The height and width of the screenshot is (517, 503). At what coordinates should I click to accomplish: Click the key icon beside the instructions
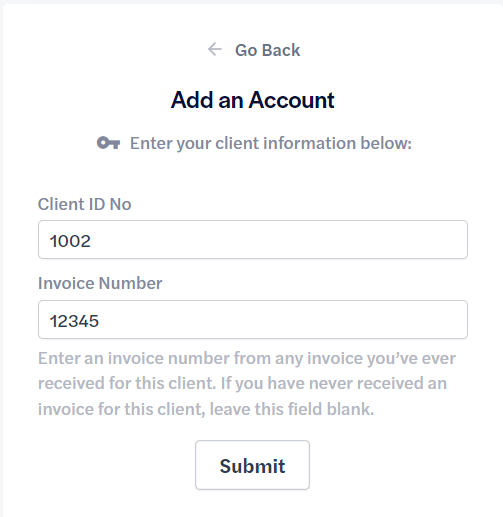point(108,143)
